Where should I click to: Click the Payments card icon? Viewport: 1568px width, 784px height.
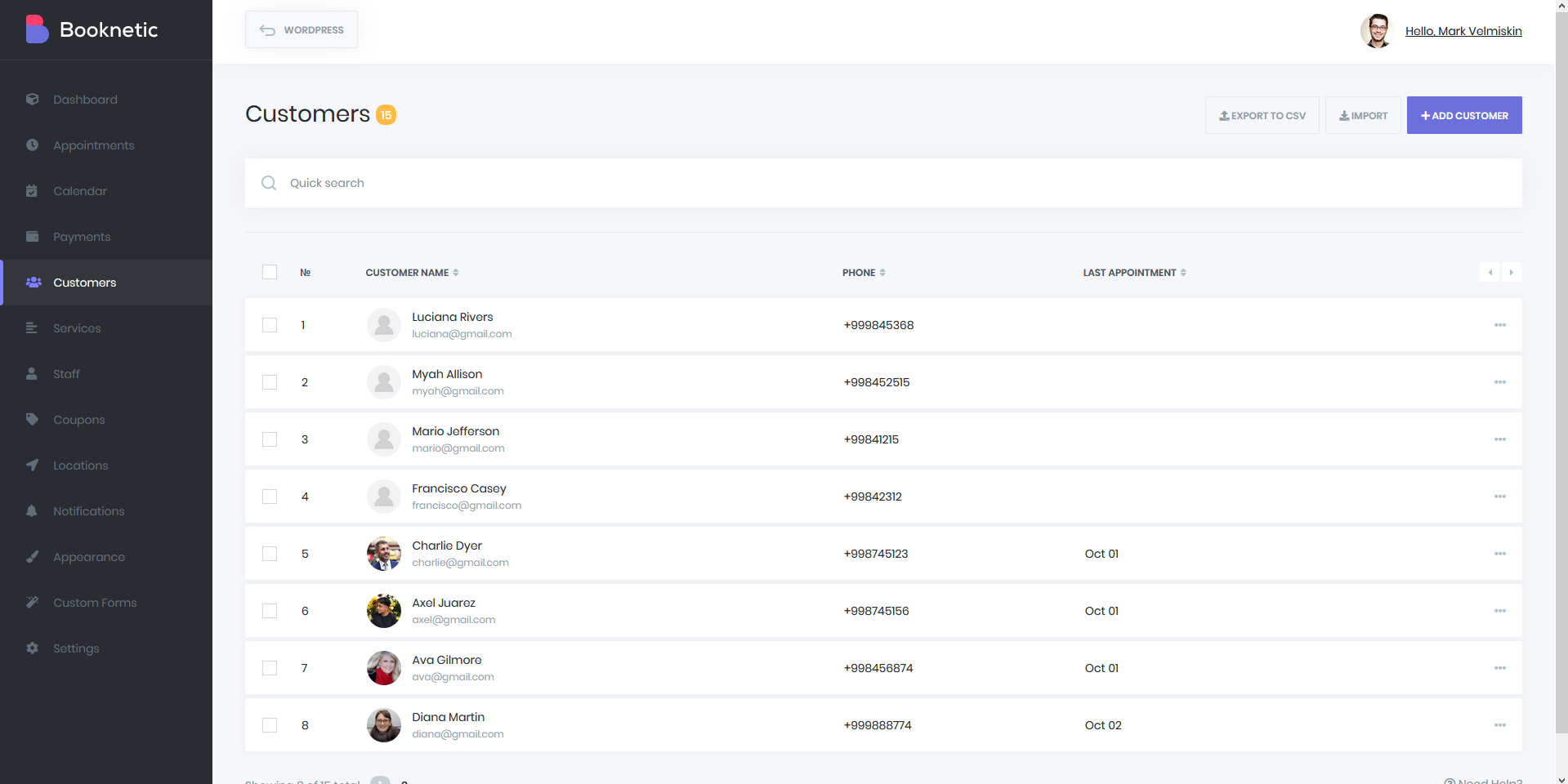click(32, 237)
